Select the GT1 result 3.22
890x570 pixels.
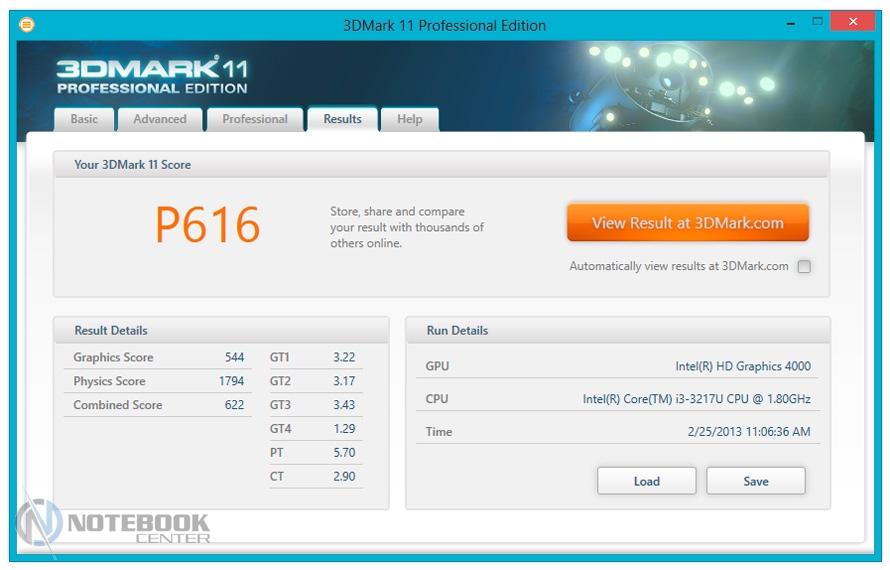point(344,357)
